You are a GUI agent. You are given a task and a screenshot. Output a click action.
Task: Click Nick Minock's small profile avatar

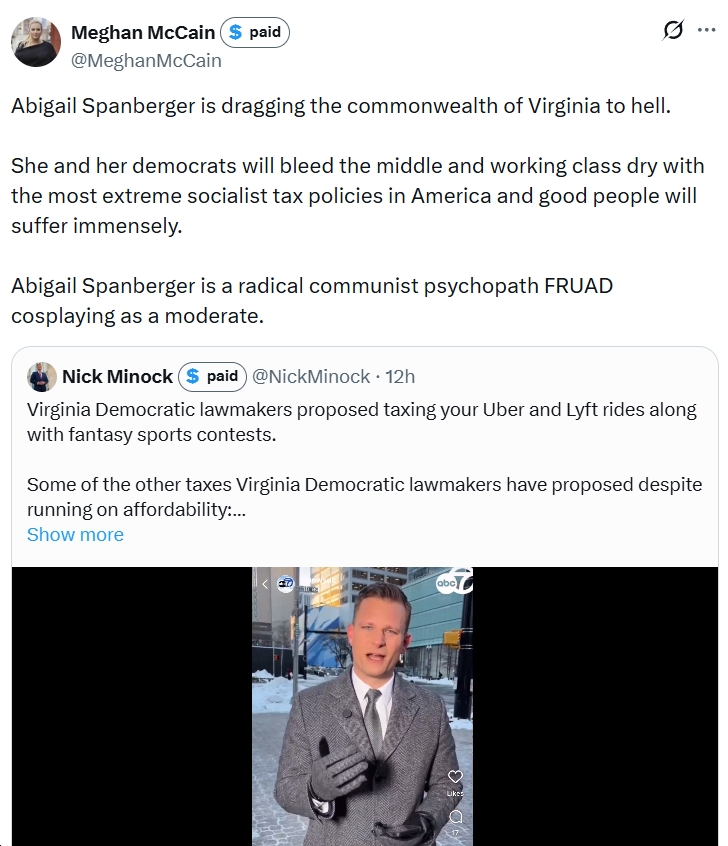42,376
